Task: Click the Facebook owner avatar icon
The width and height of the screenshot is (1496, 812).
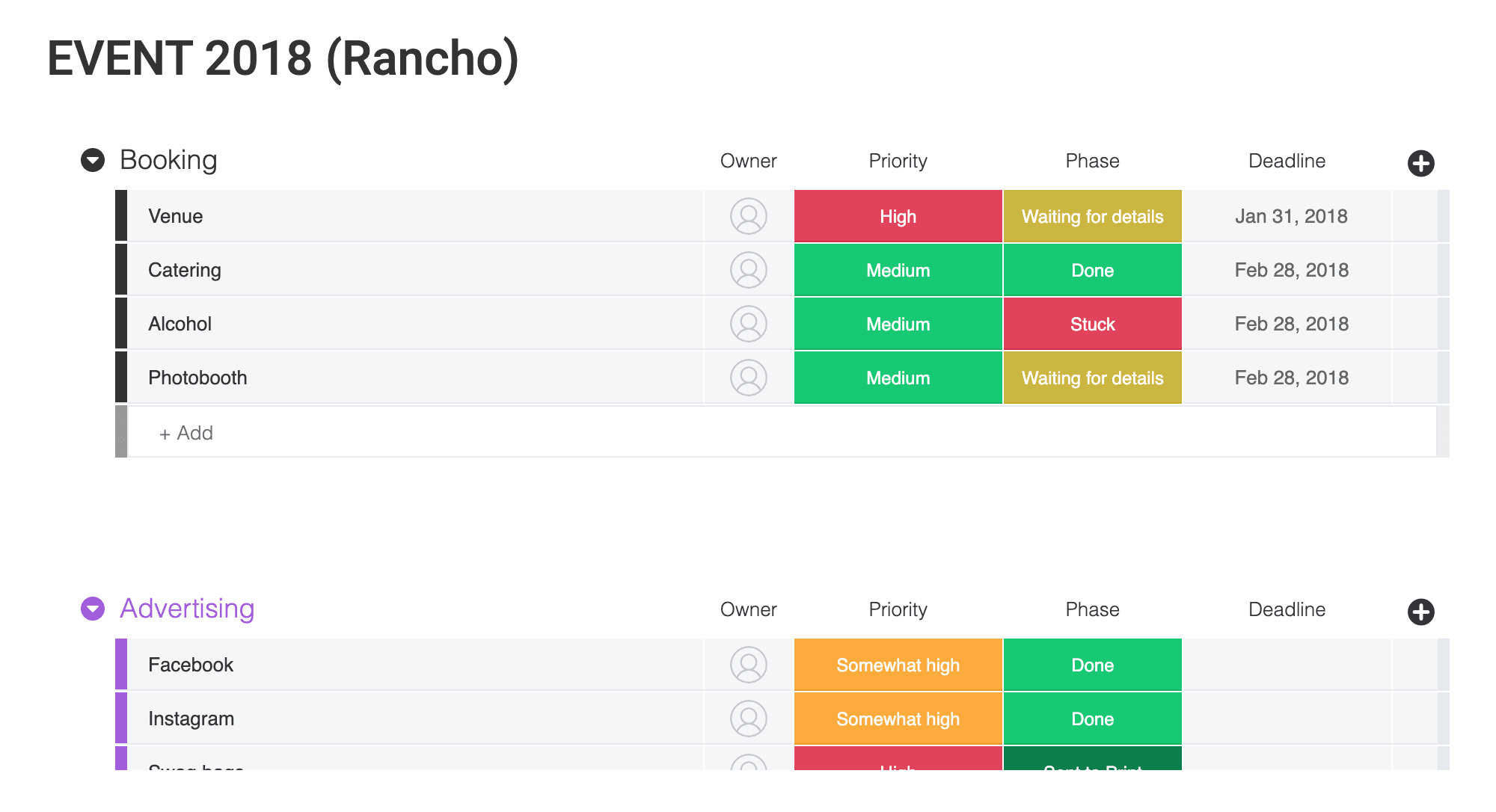Action: (x=748, y=665)
